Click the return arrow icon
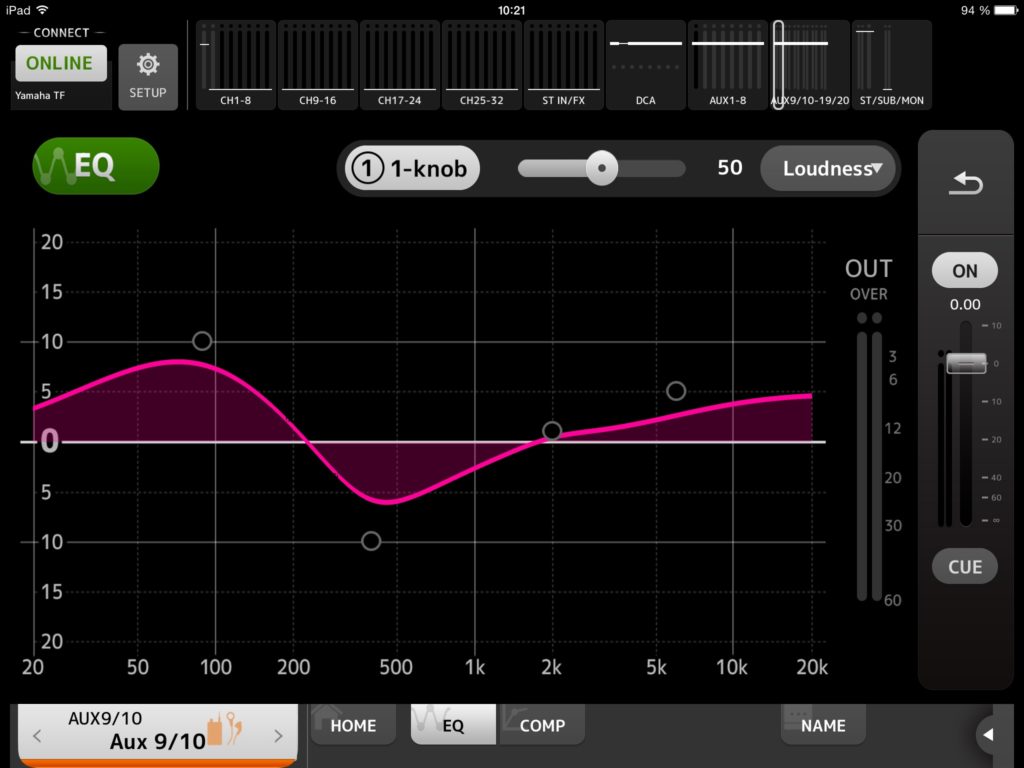1024x768 pixels. 965,184
